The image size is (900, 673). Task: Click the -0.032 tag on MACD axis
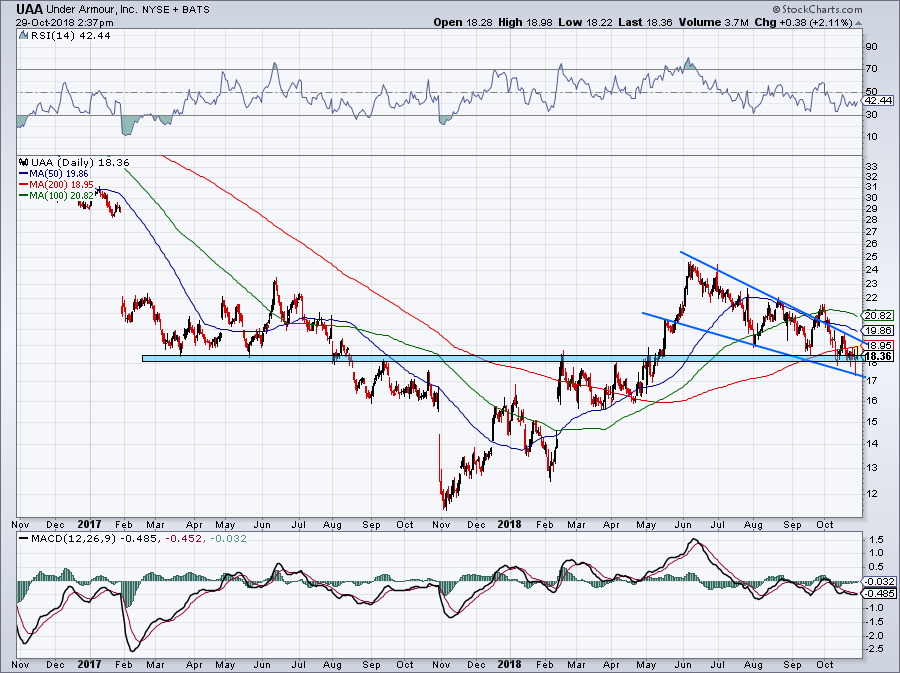point(879,581)
